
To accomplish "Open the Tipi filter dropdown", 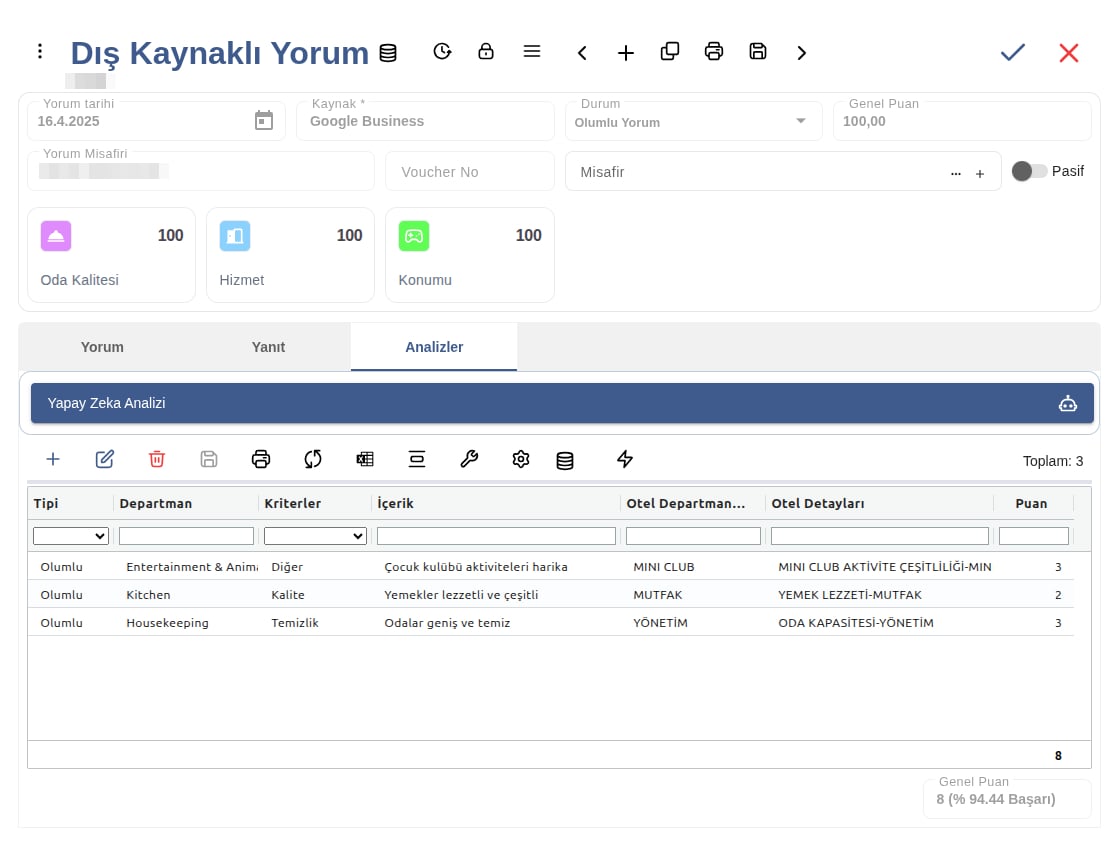I will pyautogui.click(x=71, y=536).
